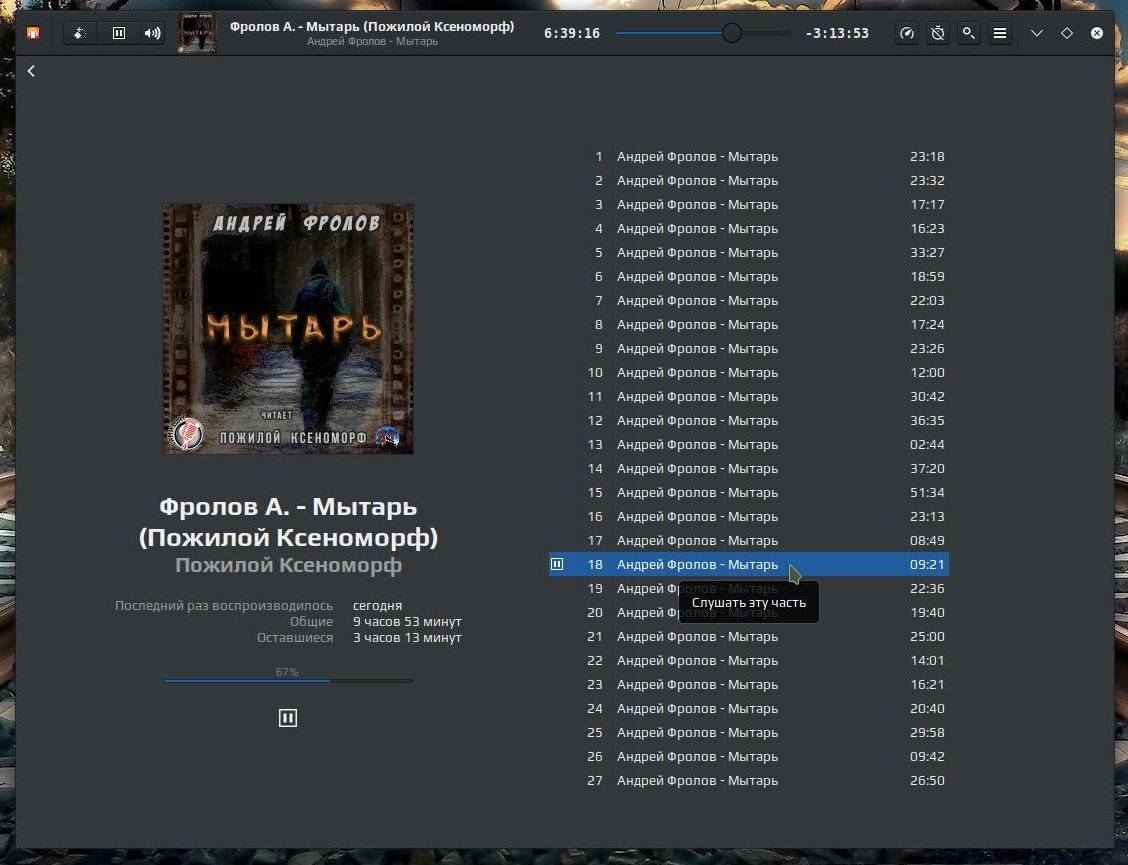Click the remaining time -3:13:53

tap(837, 33)
